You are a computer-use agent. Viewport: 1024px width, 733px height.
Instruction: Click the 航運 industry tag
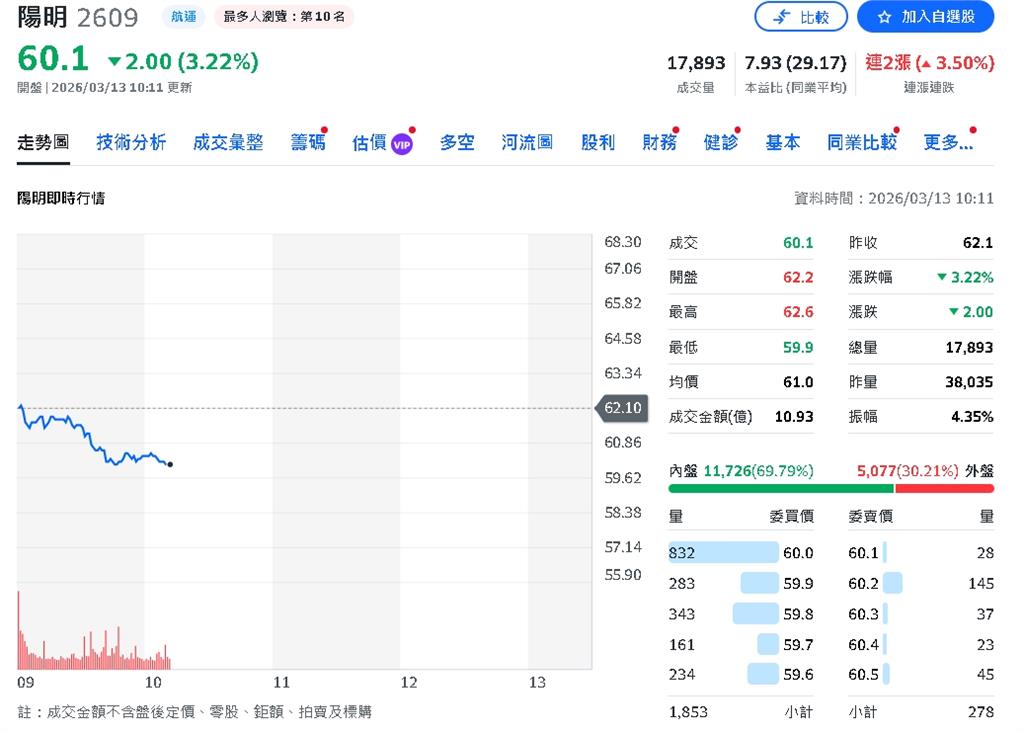[x=183, y=17]
